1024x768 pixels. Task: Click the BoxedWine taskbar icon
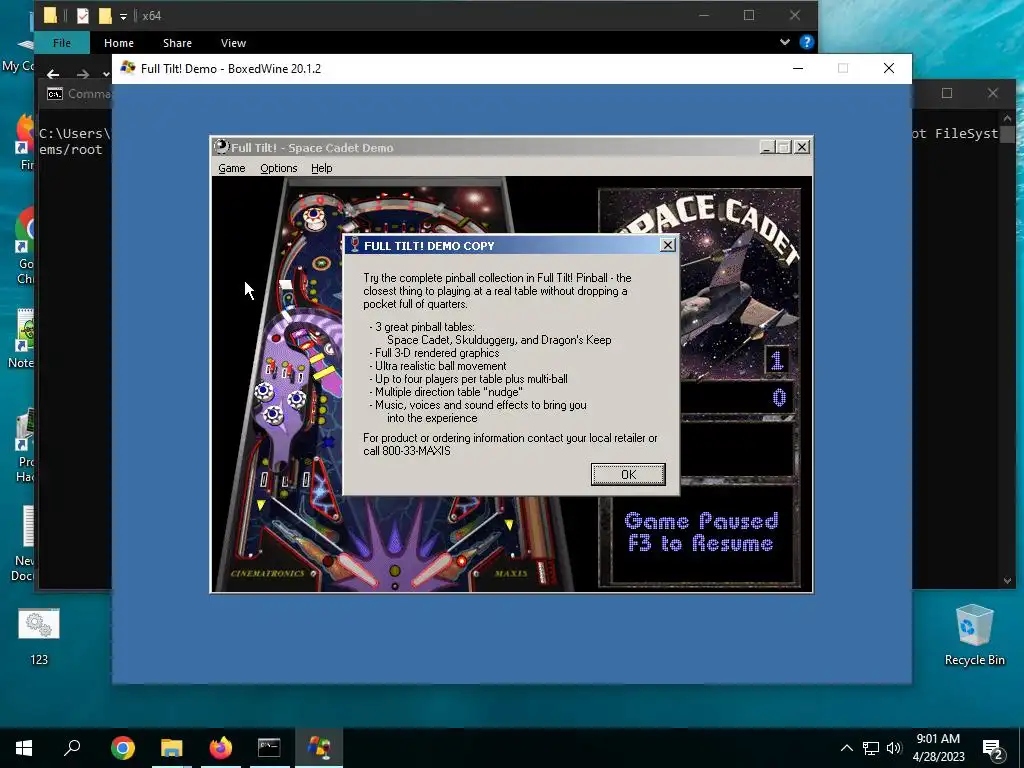pyautogui.click(x=319, y=748)
